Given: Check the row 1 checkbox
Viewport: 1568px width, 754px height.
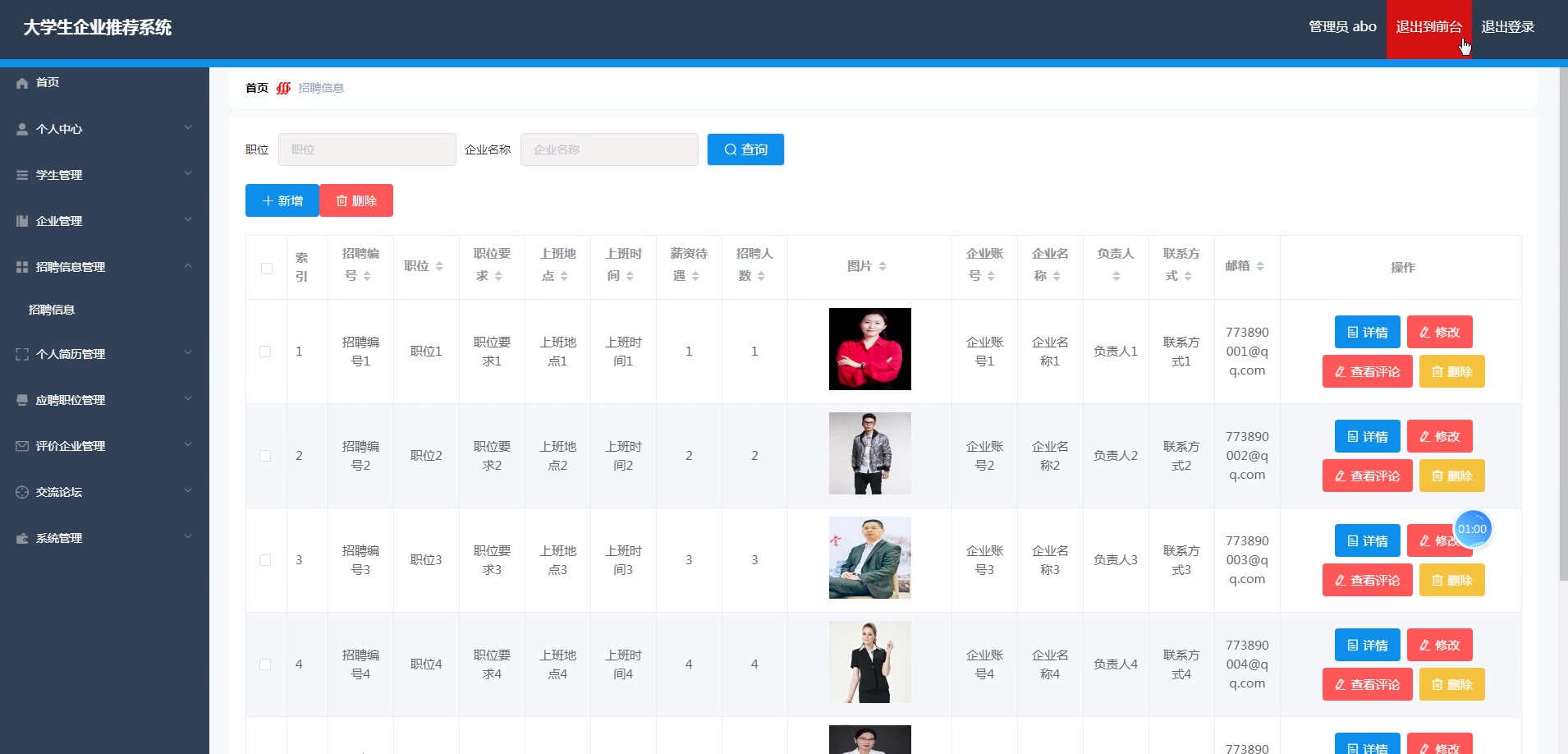Looking at the screenshot, I should (265, 352).
